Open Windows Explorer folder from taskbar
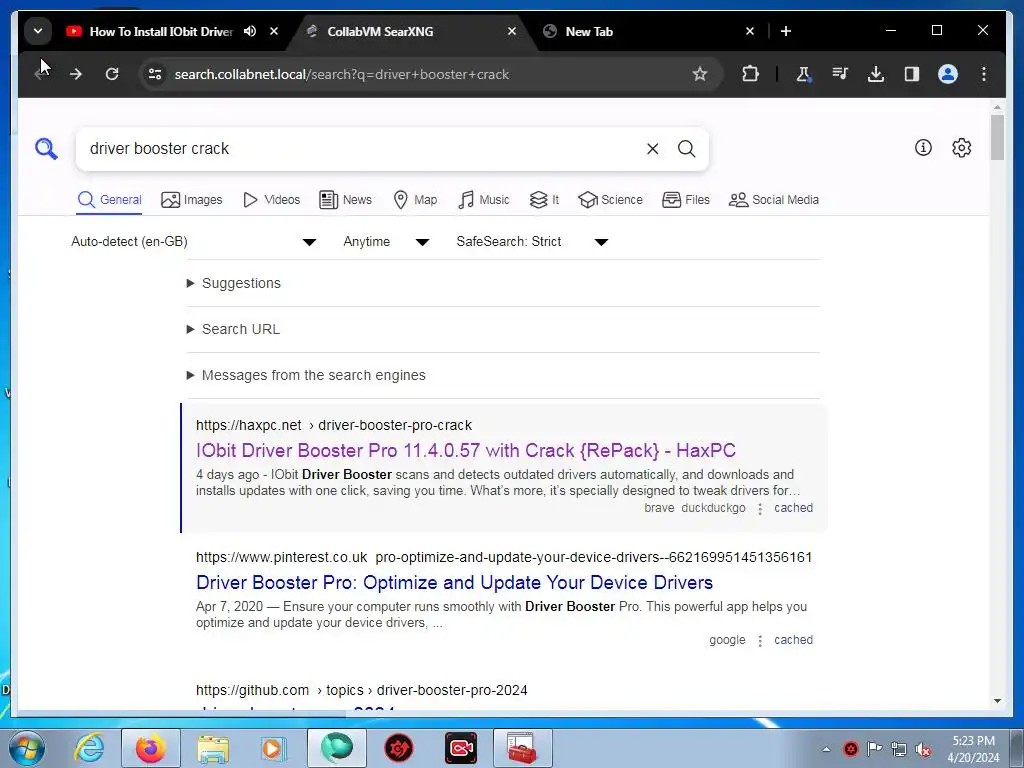 point(213,748)
